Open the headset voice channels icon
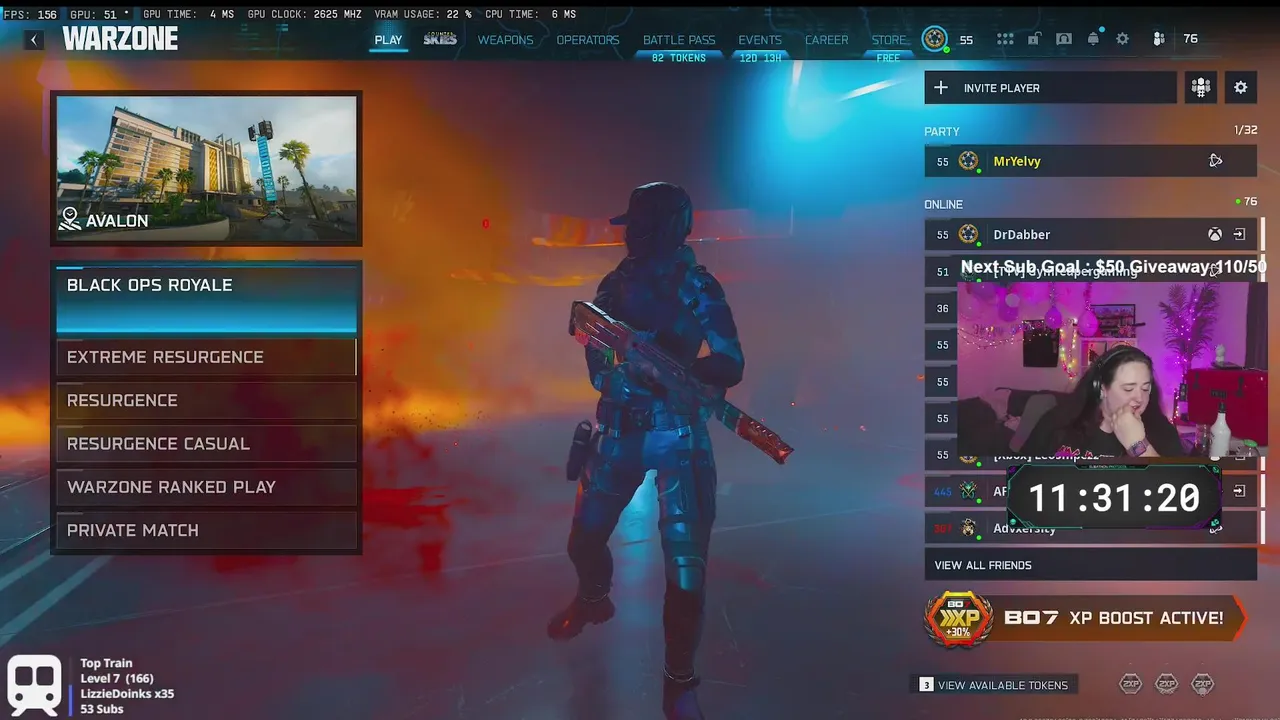This screenshot has width=1280, height=720. click(x=1064, y=39)
